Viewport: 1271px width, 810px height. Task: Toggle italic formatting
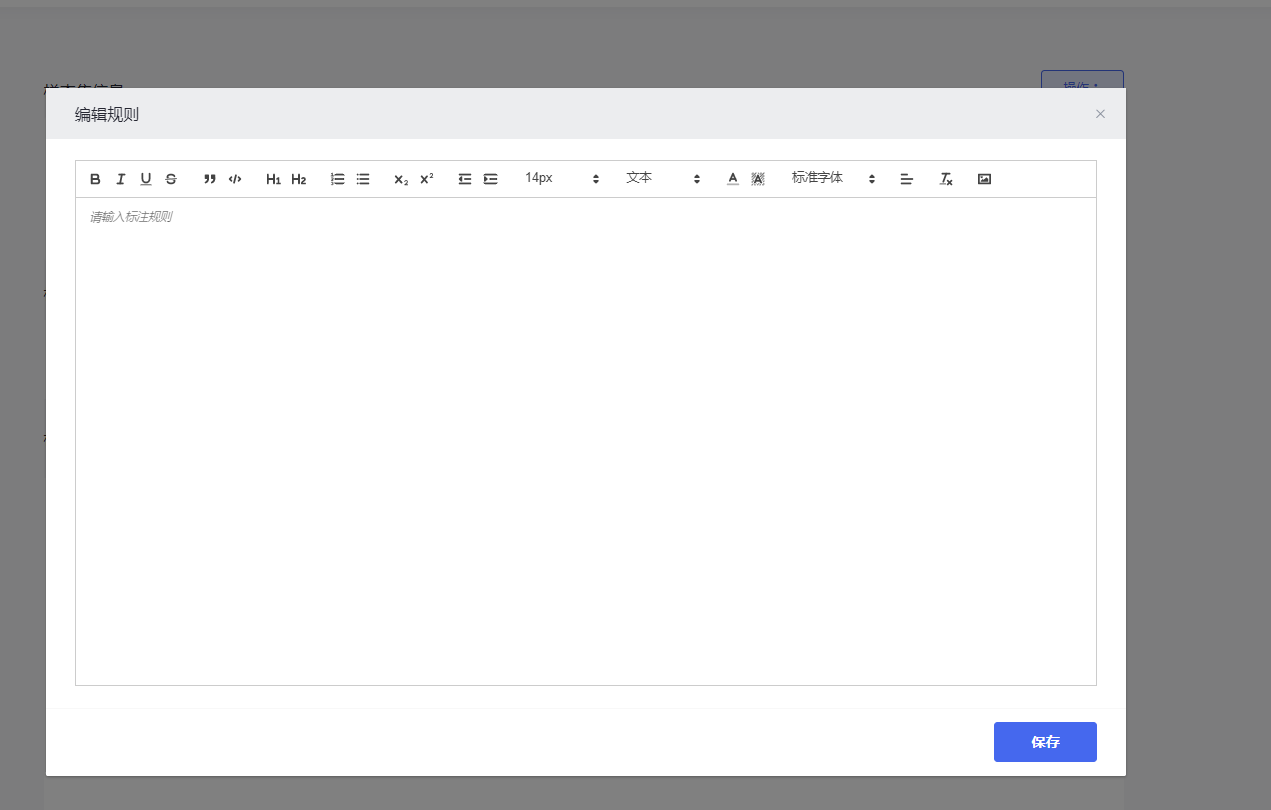(x=120, y=179)
